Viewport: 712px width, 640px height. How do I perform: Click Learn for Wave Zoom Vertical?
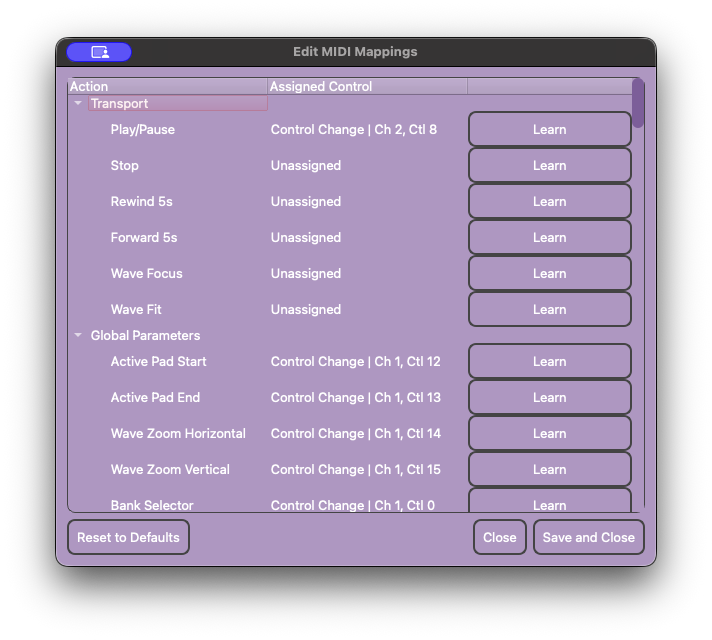tap(549, 469)
